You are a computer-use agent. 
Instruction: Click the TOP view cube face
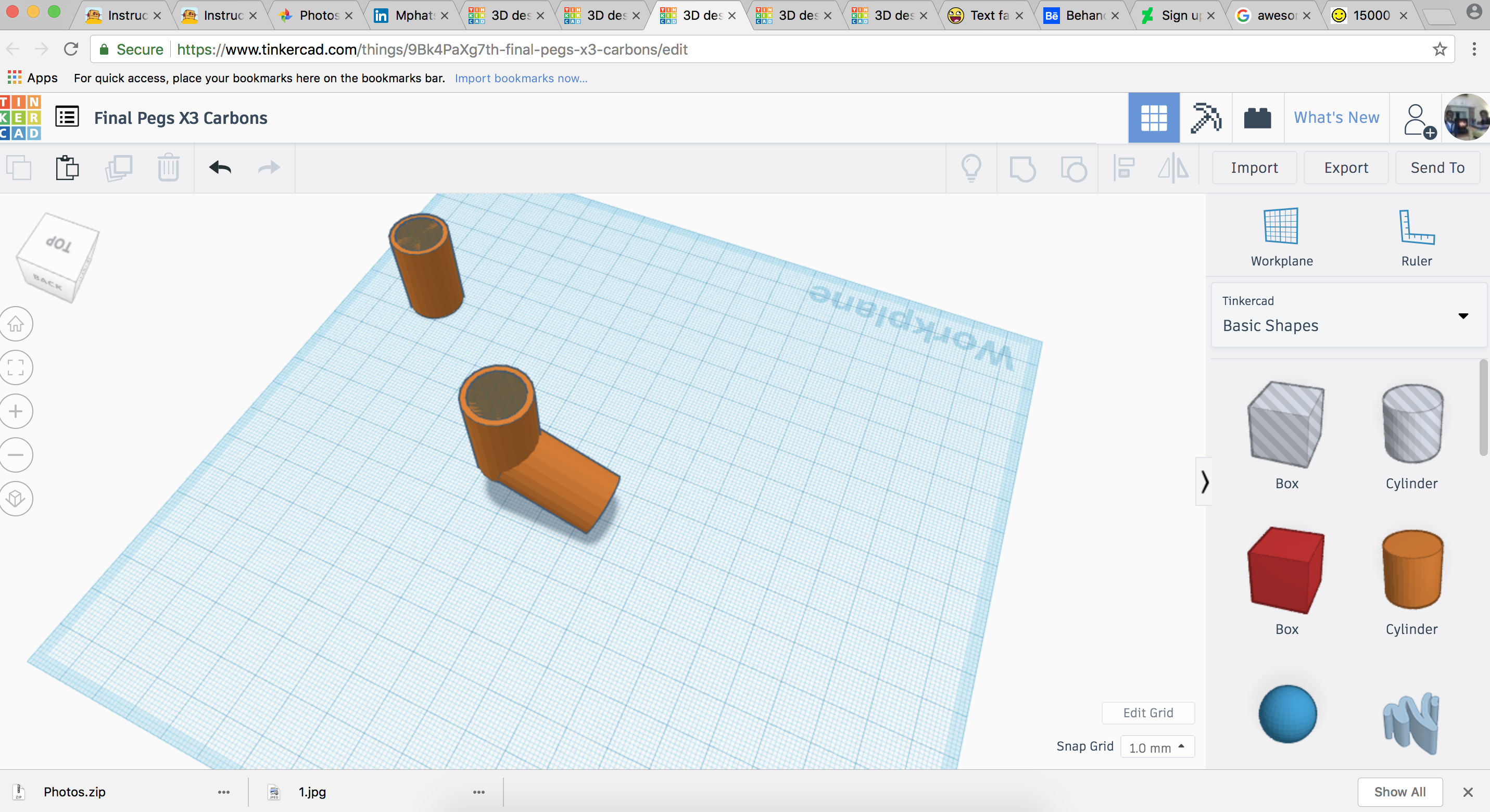coord(59,244)
